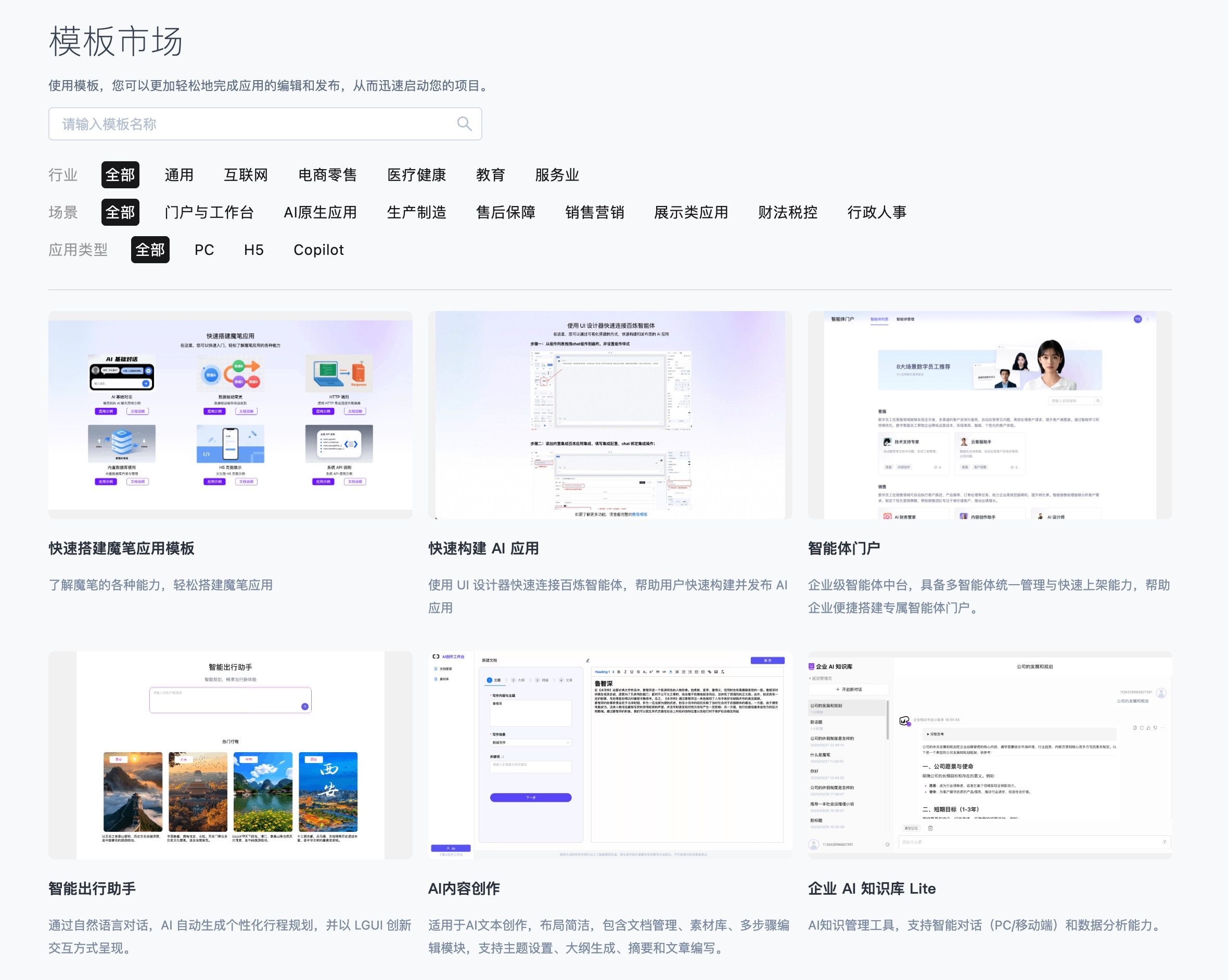The height and width of the screenshot is (980, 1228).
Task: Select the H5 application type
Action: pyautogui.click(x=253, y=250)
